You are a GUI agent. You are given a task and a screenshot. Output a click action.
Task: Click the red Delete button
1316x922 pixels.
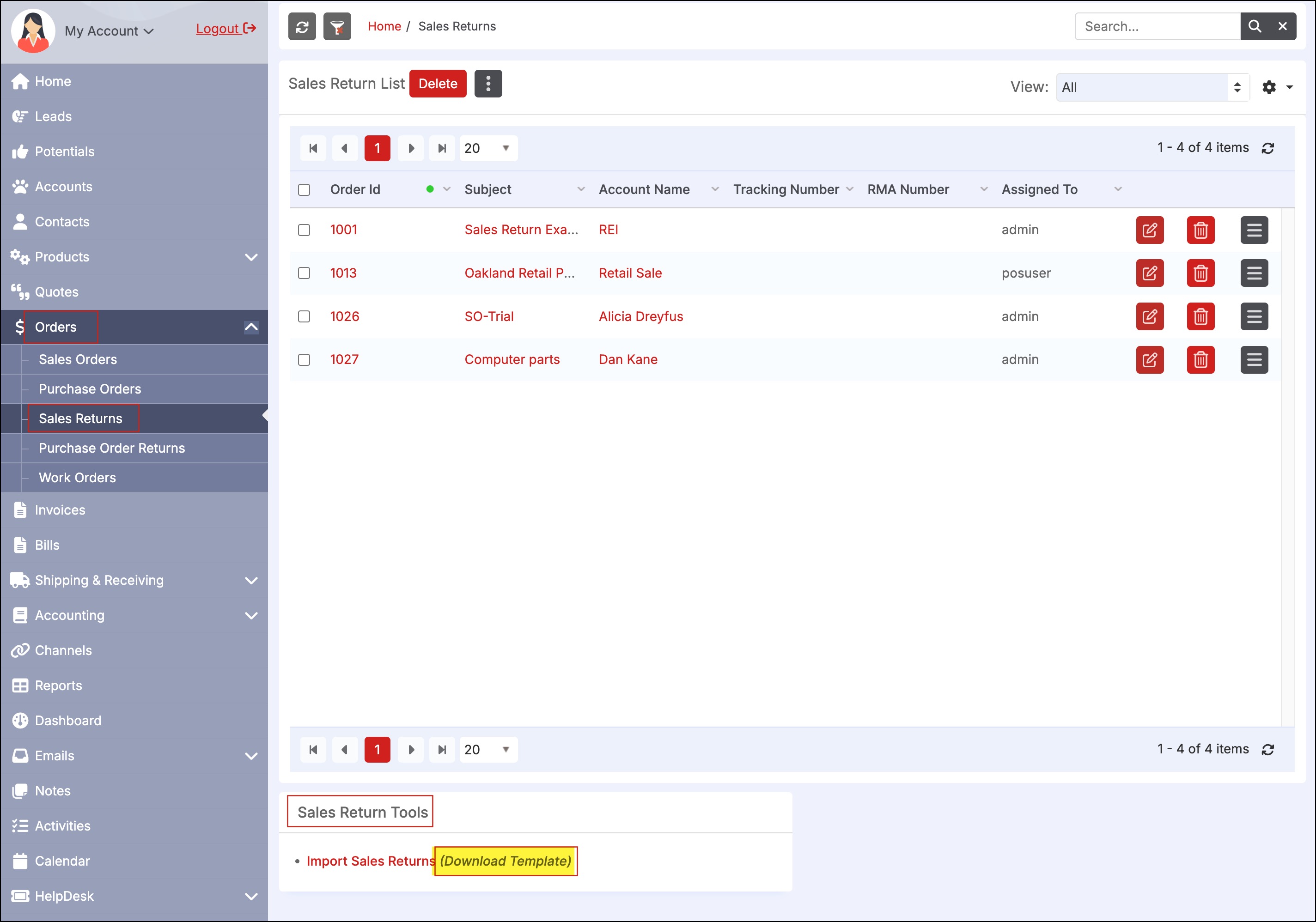(x=438, y=84)
